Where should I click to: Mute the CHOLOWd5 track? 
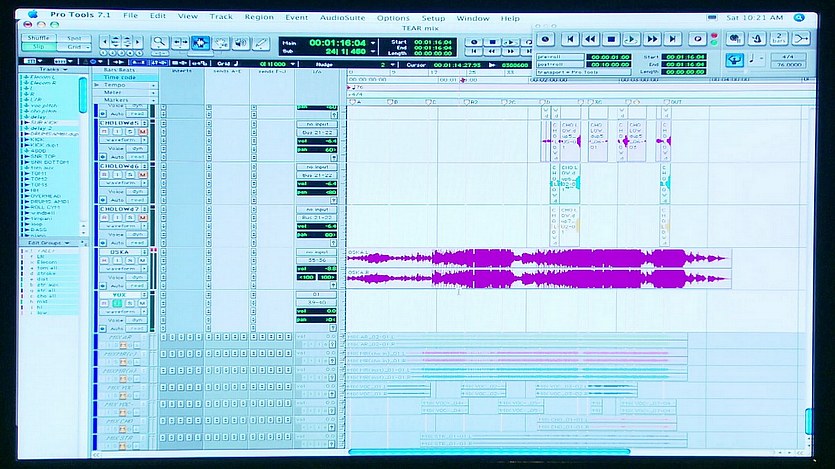pyautogui.click(x=143, y=131)
